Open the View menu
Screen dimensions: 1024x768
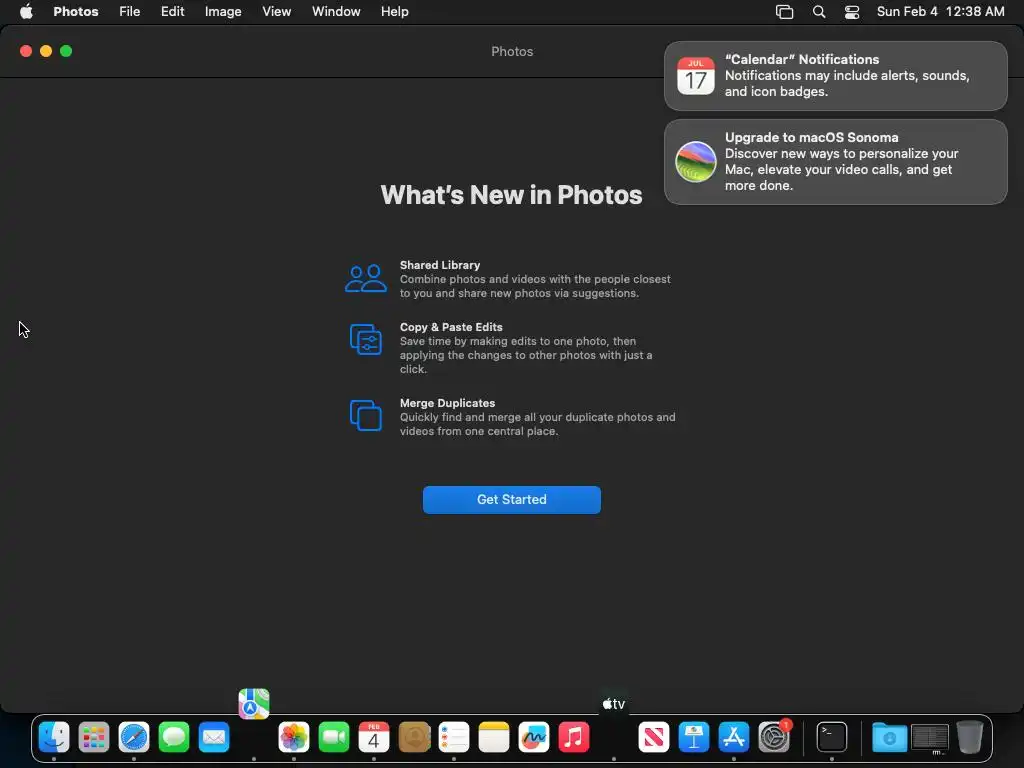coord(276,12)
